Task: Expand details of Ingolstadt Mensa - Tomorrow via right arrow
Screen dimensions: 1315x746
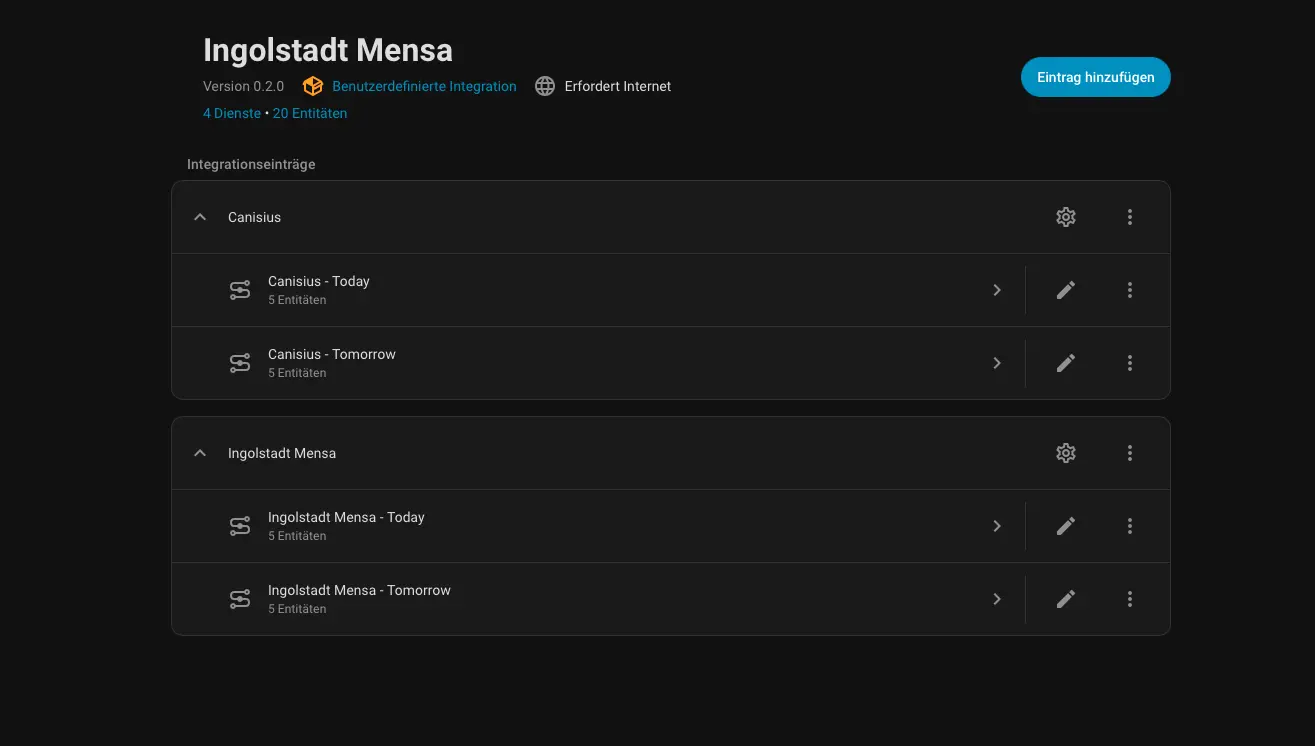Action: (x=996, y=598)
